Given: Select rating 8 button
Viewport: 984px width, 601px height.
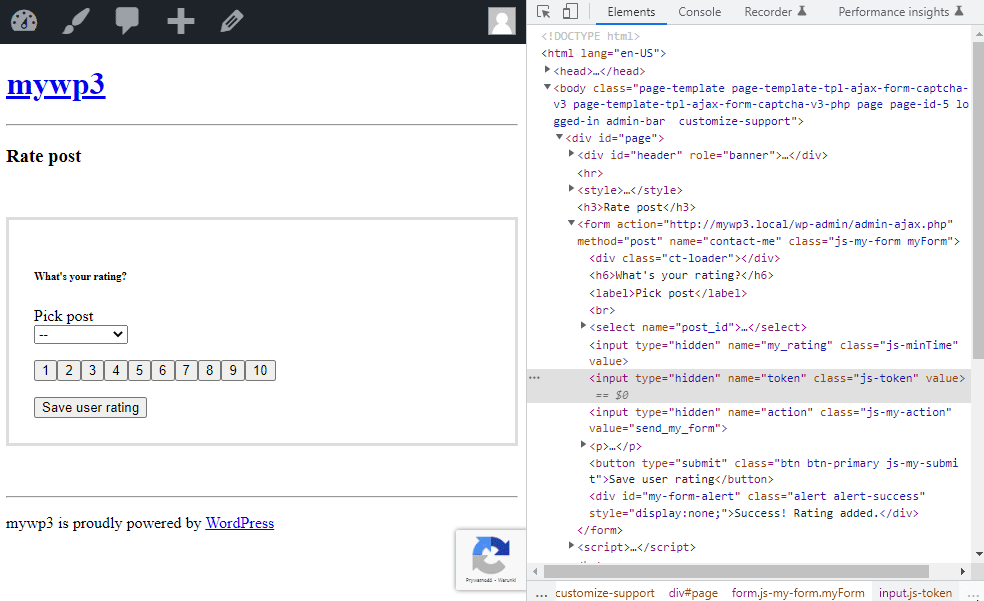Looking at the screenshot, I should click(210, 370).
